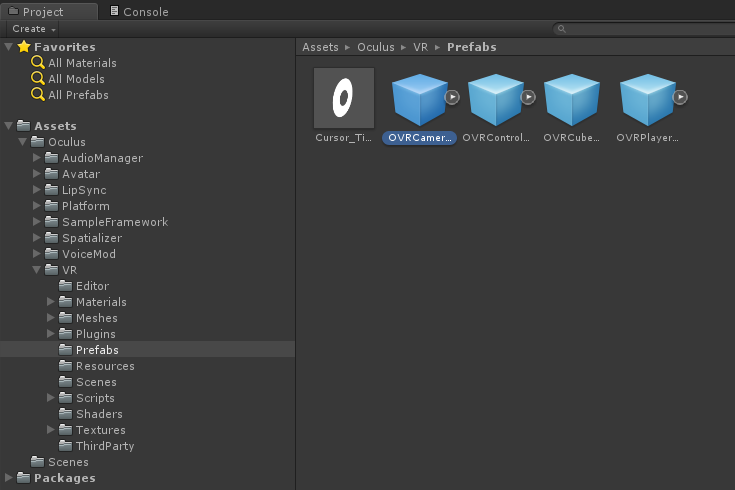Select the OVRControl... prefab cube icon

click(495, 99)
